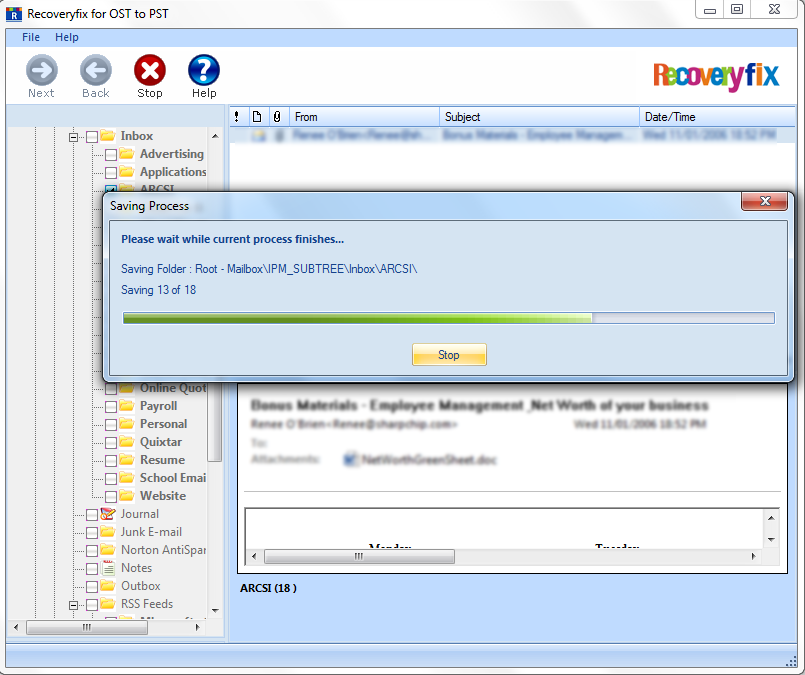Click Stop button in Saving Process dialog

449,355
